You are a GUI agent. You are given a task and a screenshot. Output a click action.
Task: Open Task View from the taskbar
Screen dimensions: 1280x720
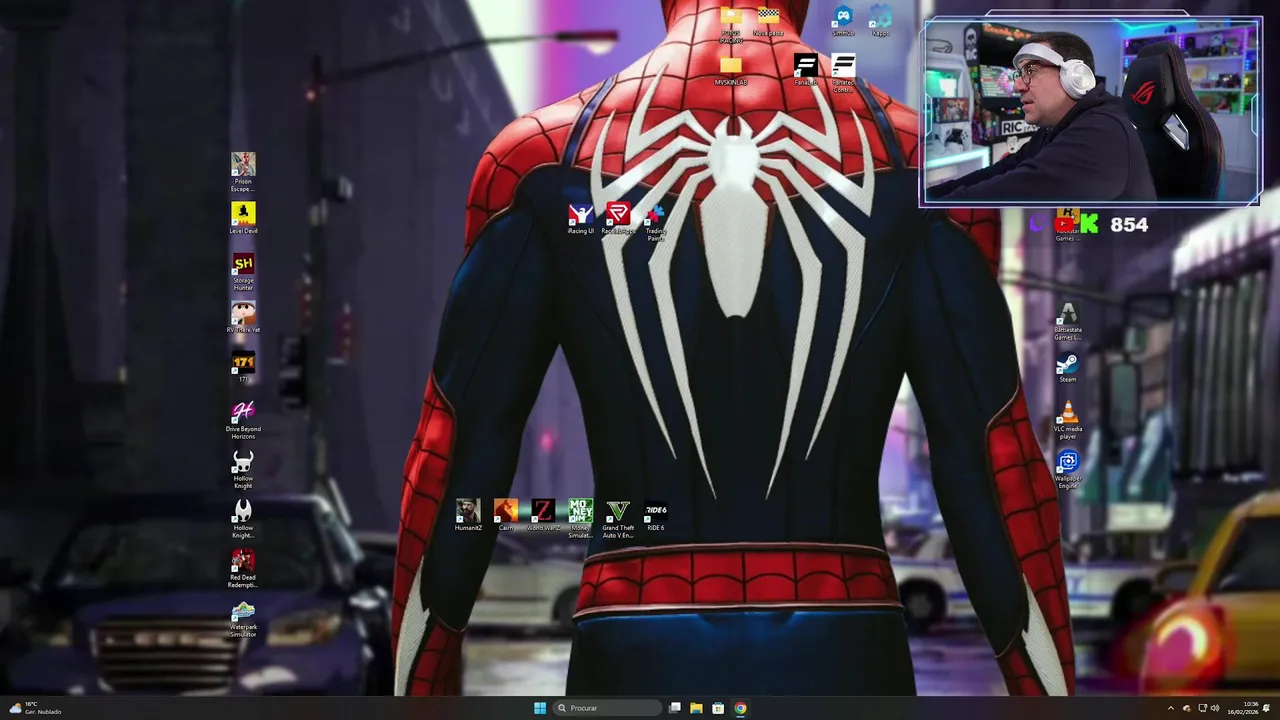(x=675, y=708)
